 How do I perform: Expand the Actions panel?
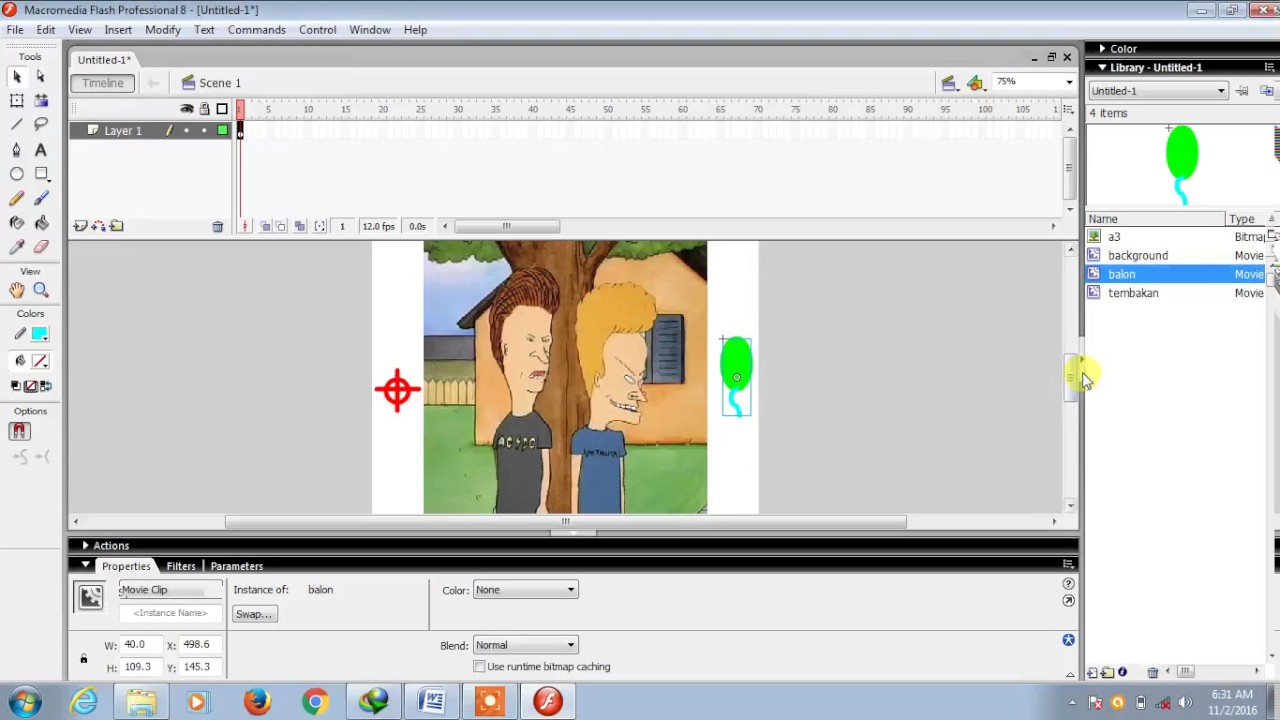(85, 546)
